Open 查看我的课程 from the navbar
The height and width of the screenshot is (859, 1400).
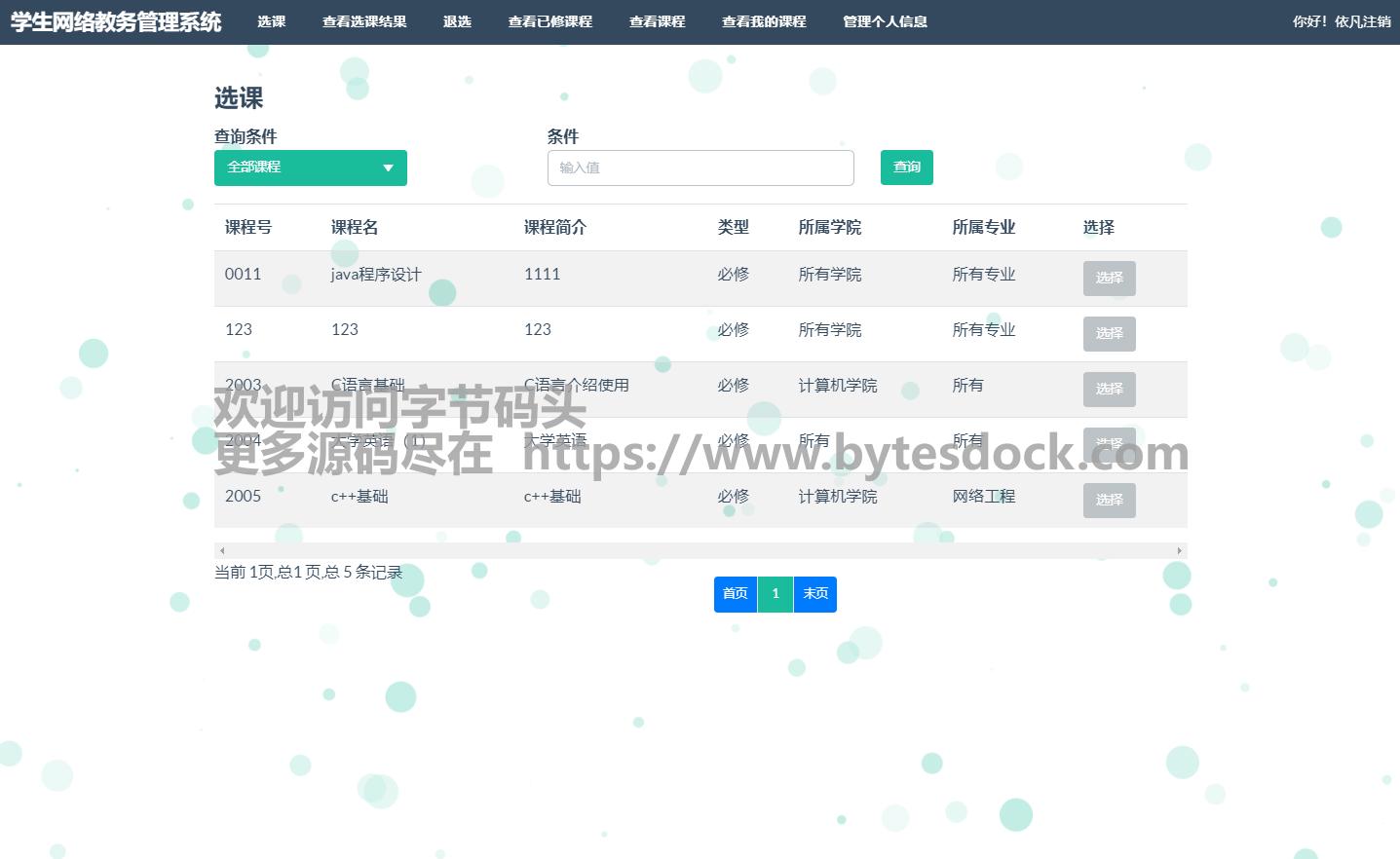click(x=764, y=21)
